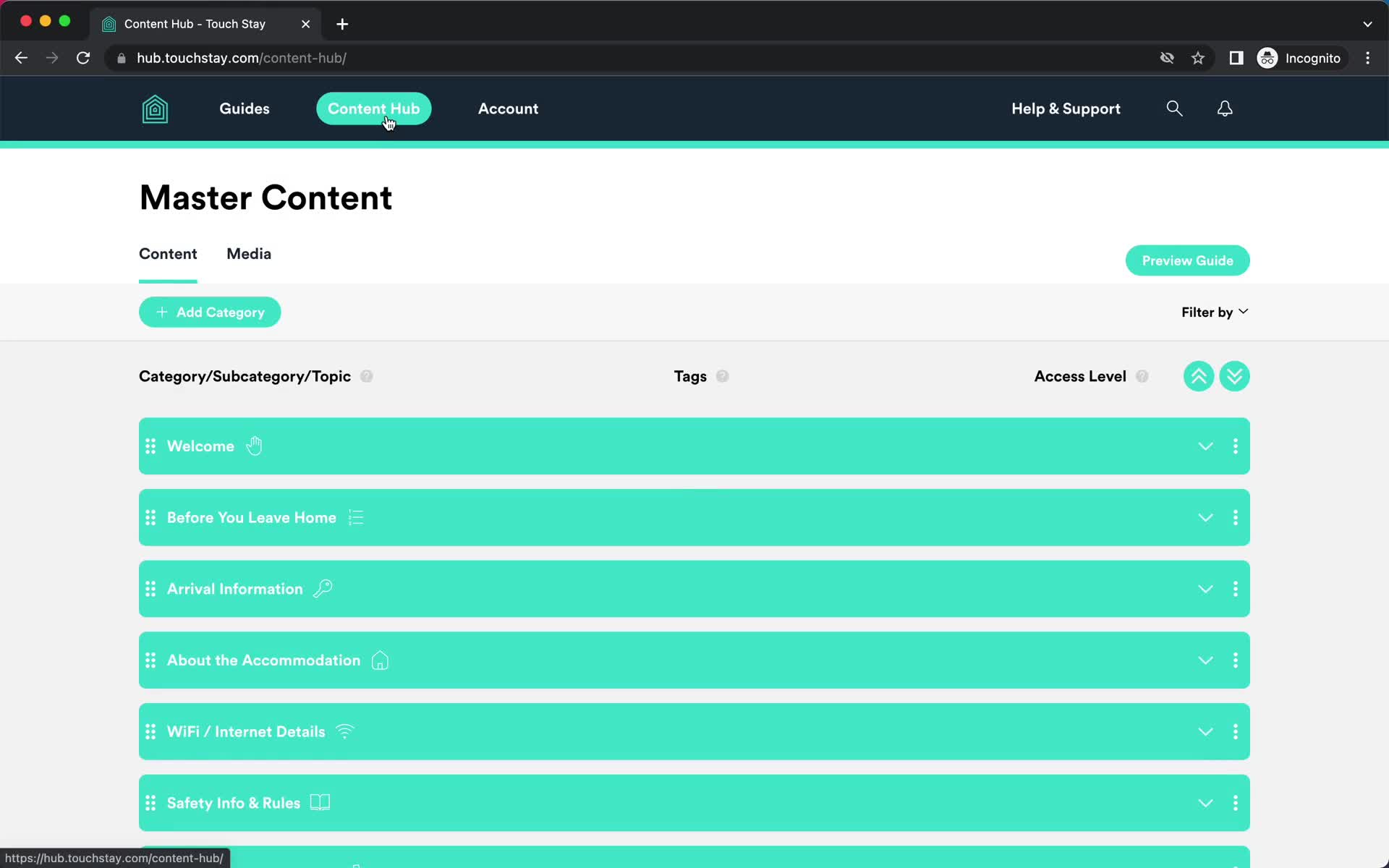Click the Add Category button
Viewport: 1389px width, 868px height.
click(x=210, y=312)
